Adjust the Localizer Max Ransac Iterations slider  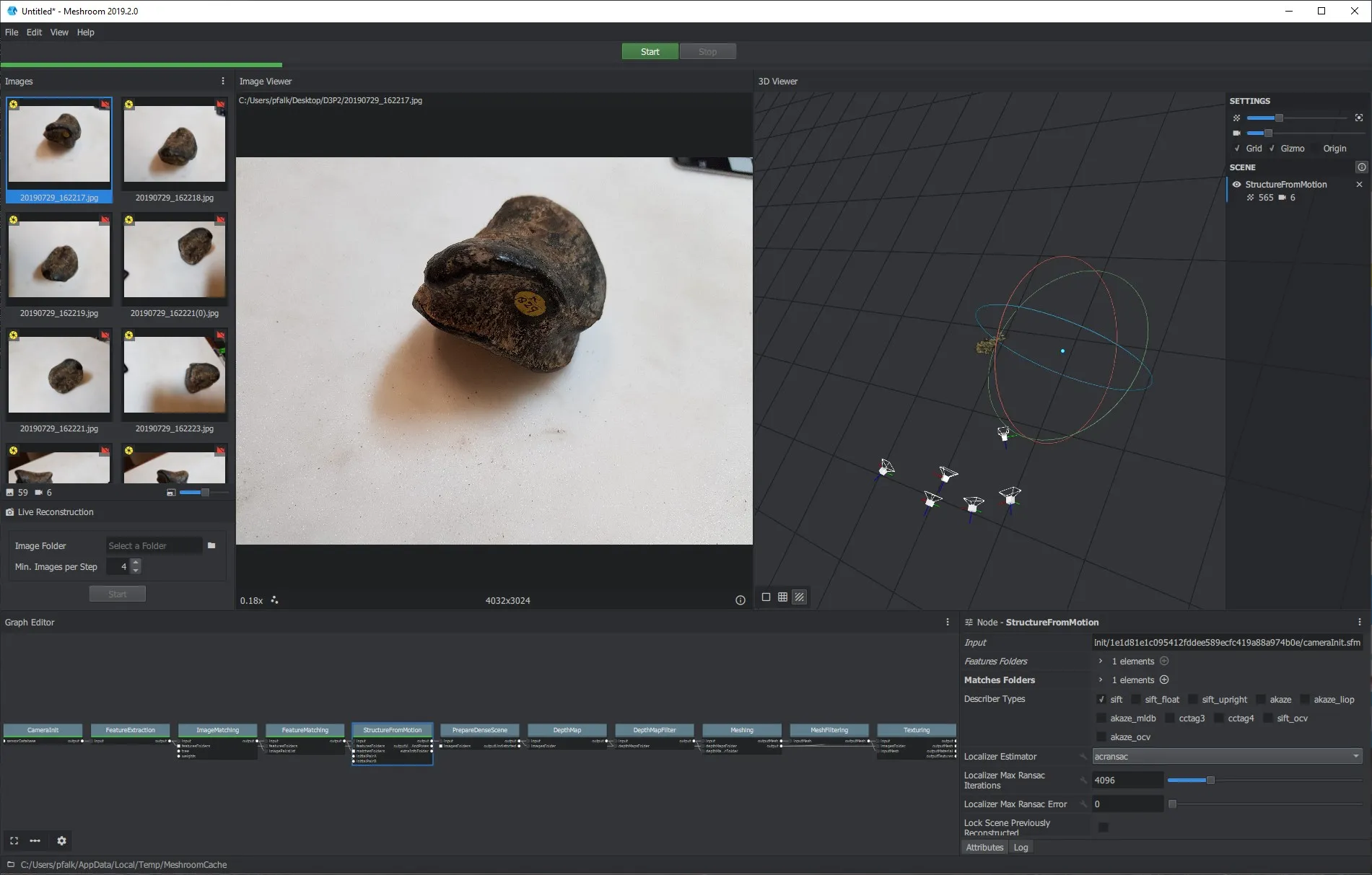pos(1210,780)
